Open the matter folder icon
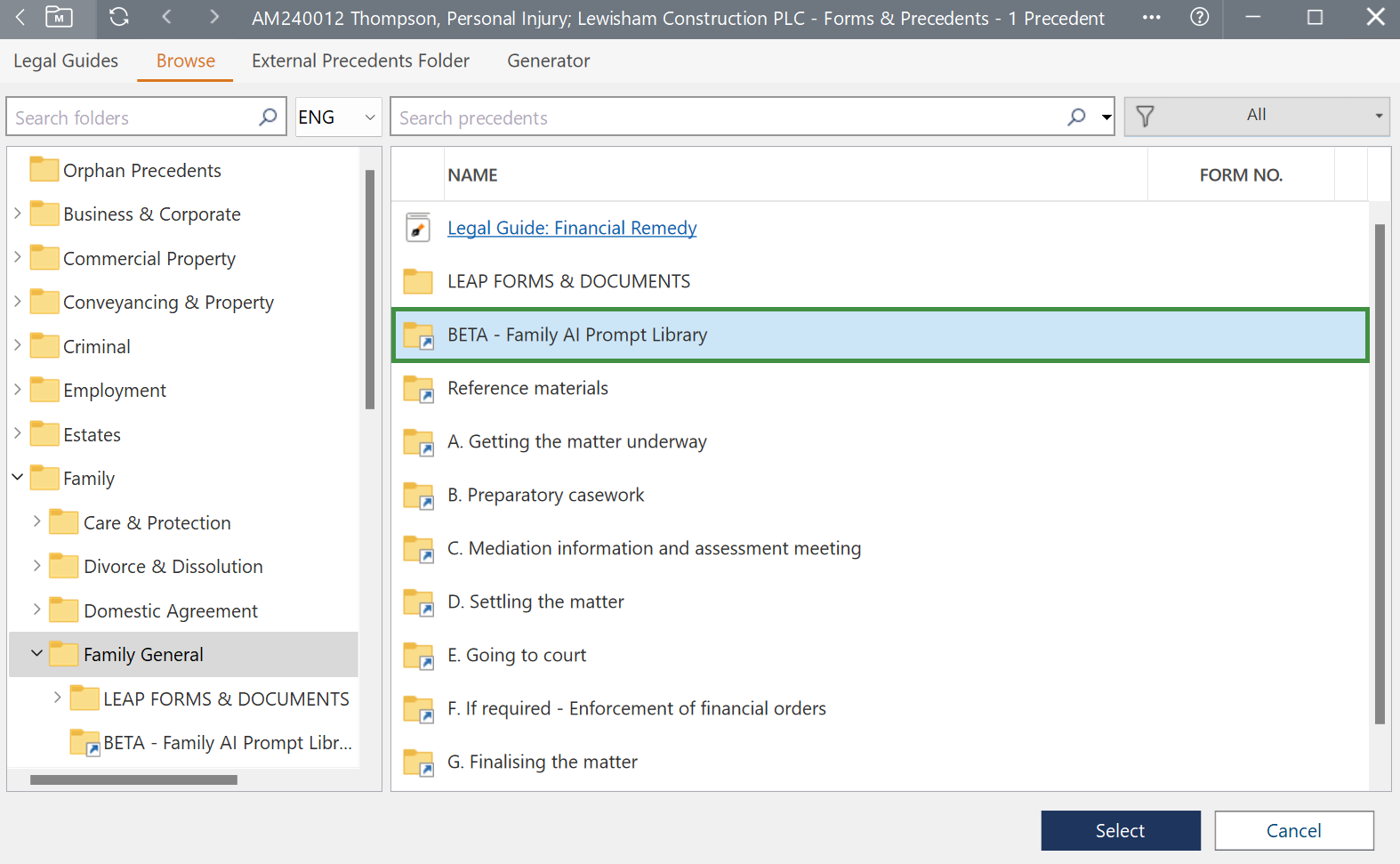Viewport: 1400px width, 864px height. (59, 17)
